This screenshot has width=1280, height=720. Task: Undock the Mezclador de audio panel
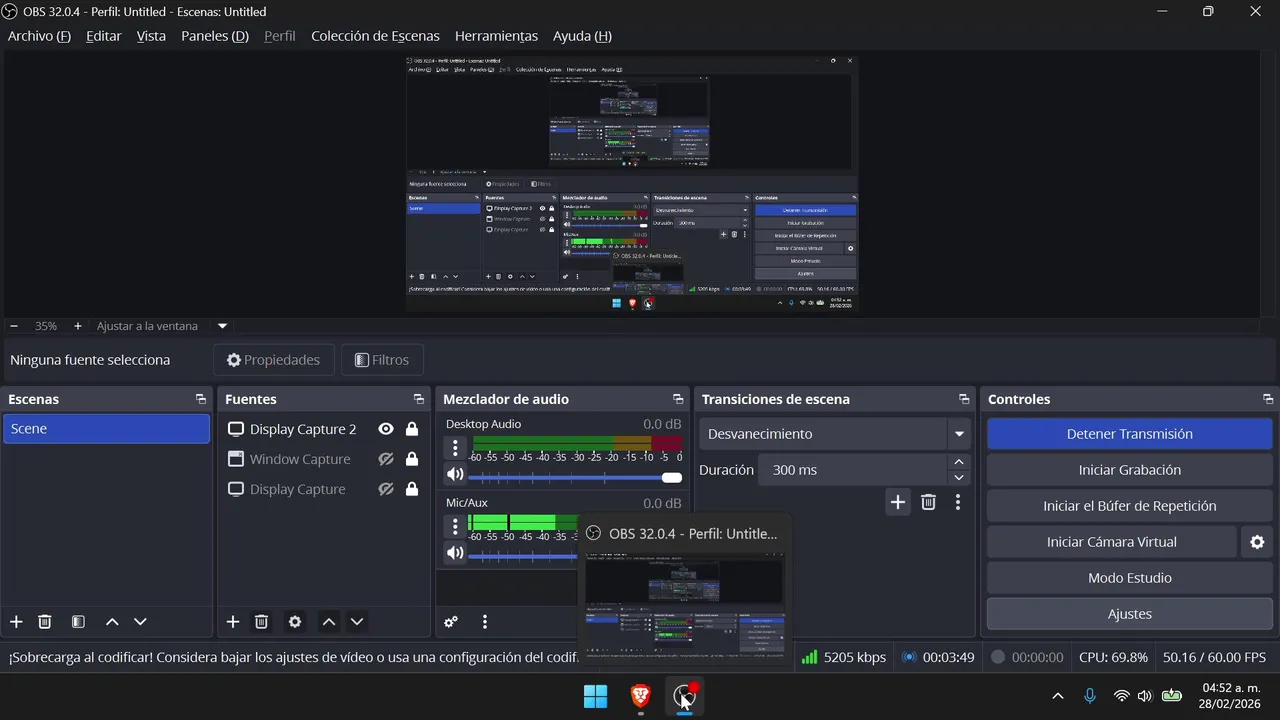coord(678,399)
